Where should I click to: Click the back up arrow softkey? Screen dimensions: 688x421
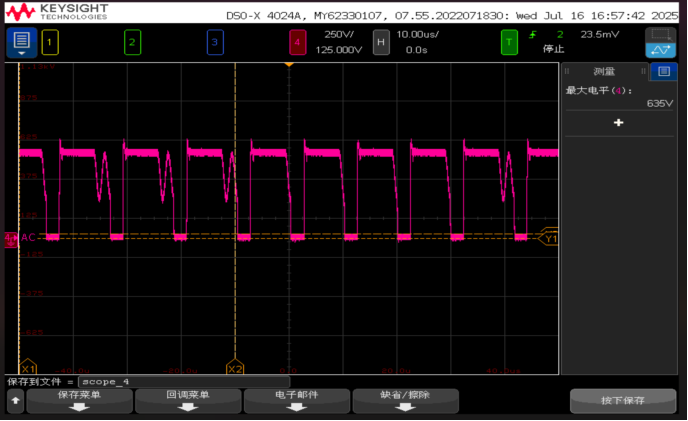pos(15,401)
